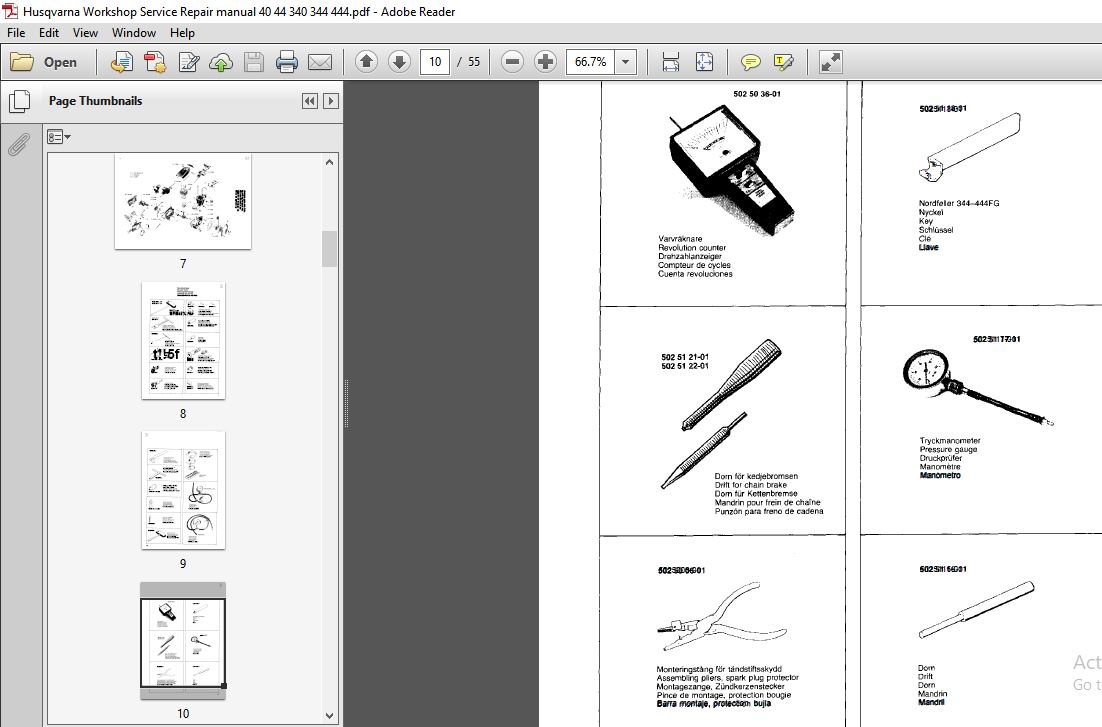Select the page 7 thumbnail
Image resolution: width=1102 pixels, height=727 pixels.
click(183, 202)
